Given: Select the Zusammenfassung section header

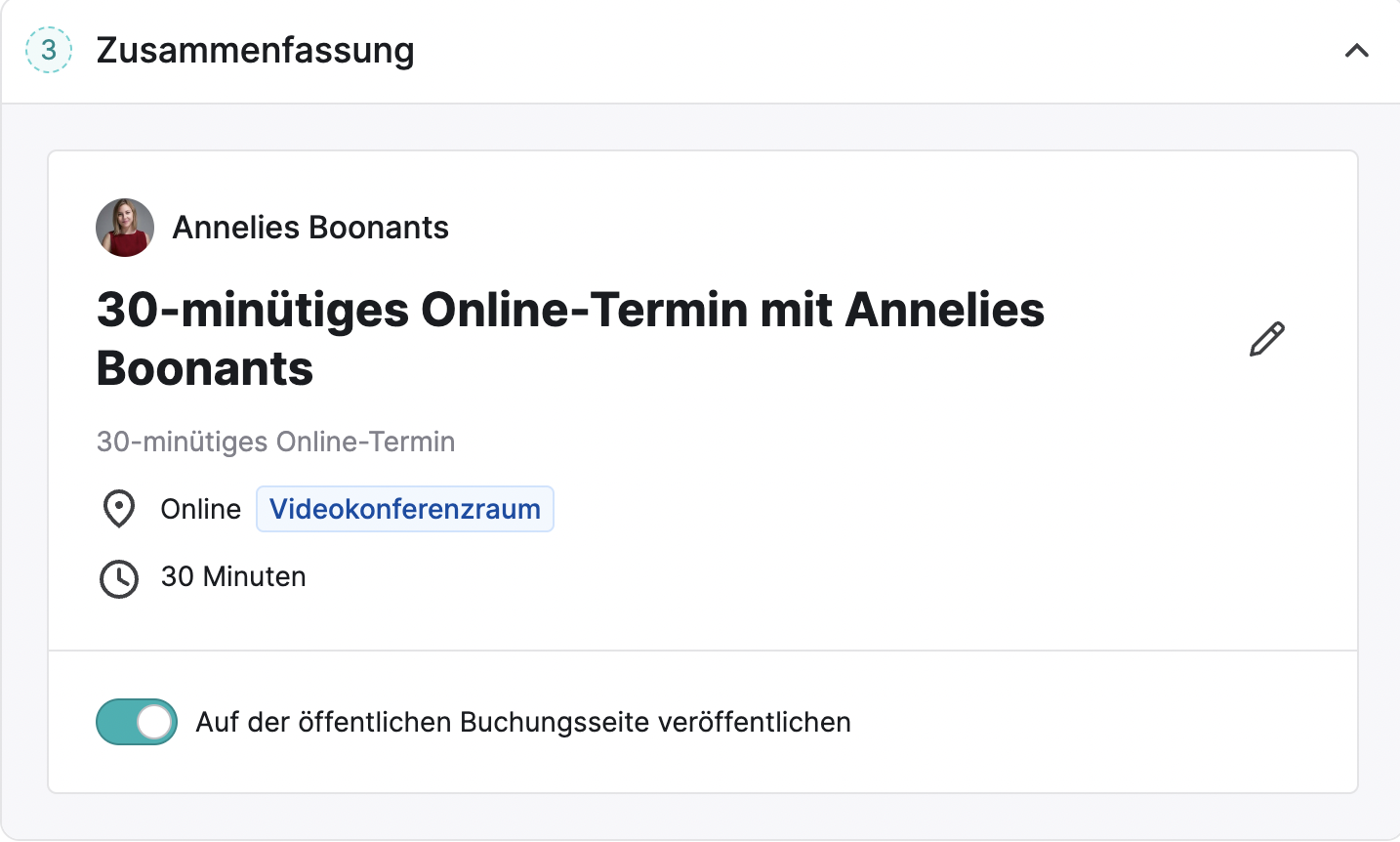Looking at the screenshot, I should point(700,51).
